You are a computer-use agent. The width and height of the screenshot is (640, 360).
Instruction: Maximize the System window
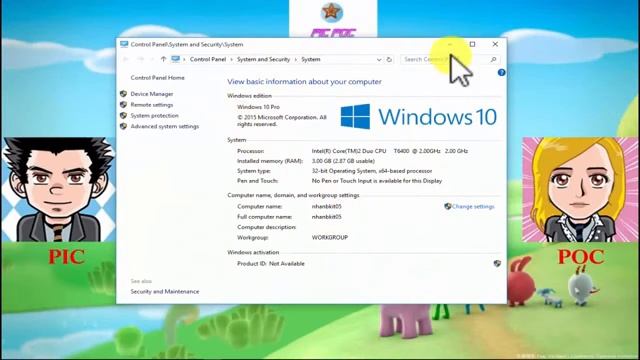pos(472,44)
